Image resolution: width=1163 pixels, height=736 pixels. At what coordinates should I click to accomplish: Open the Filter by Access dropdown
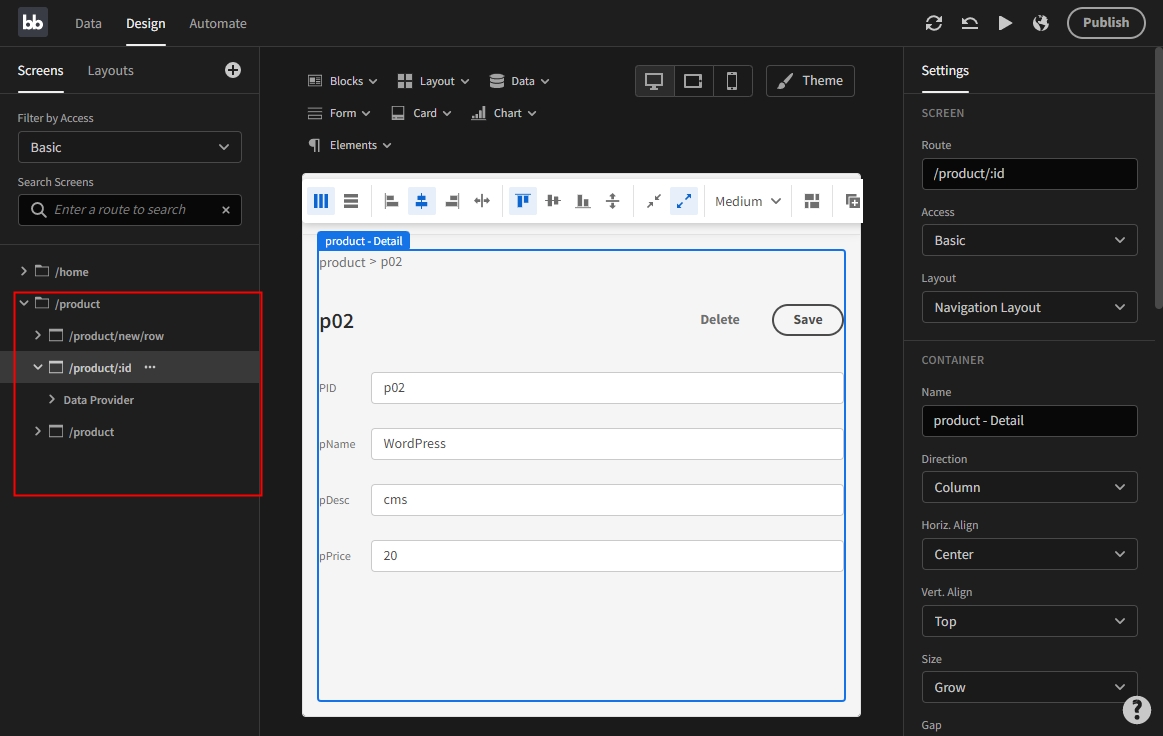coord(130,147)
